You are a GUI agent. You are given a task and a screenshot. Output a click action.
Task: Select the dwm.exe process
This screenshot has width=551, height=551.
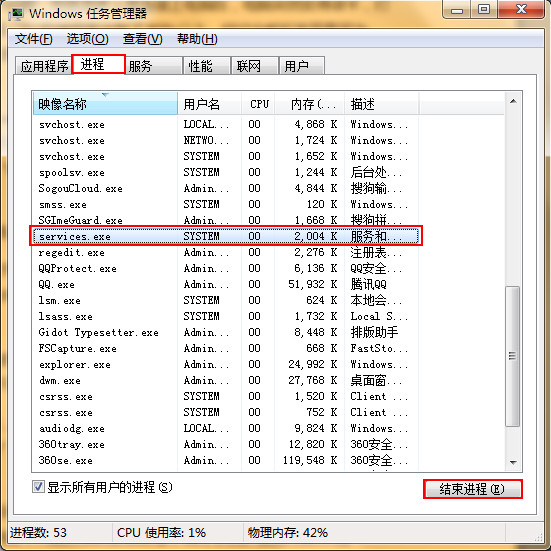pos(226,380)
